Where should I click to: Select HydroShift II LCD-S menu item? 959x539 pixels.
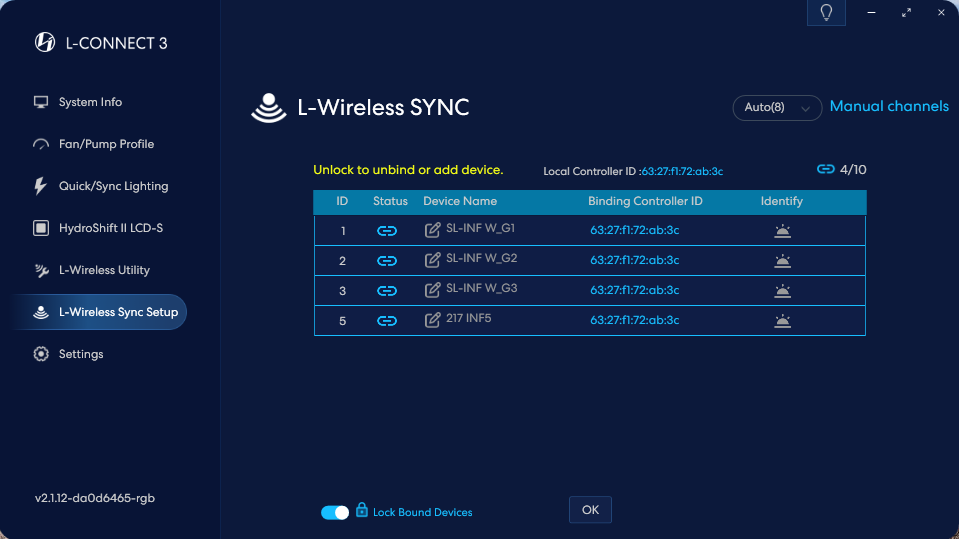[110, 228]
